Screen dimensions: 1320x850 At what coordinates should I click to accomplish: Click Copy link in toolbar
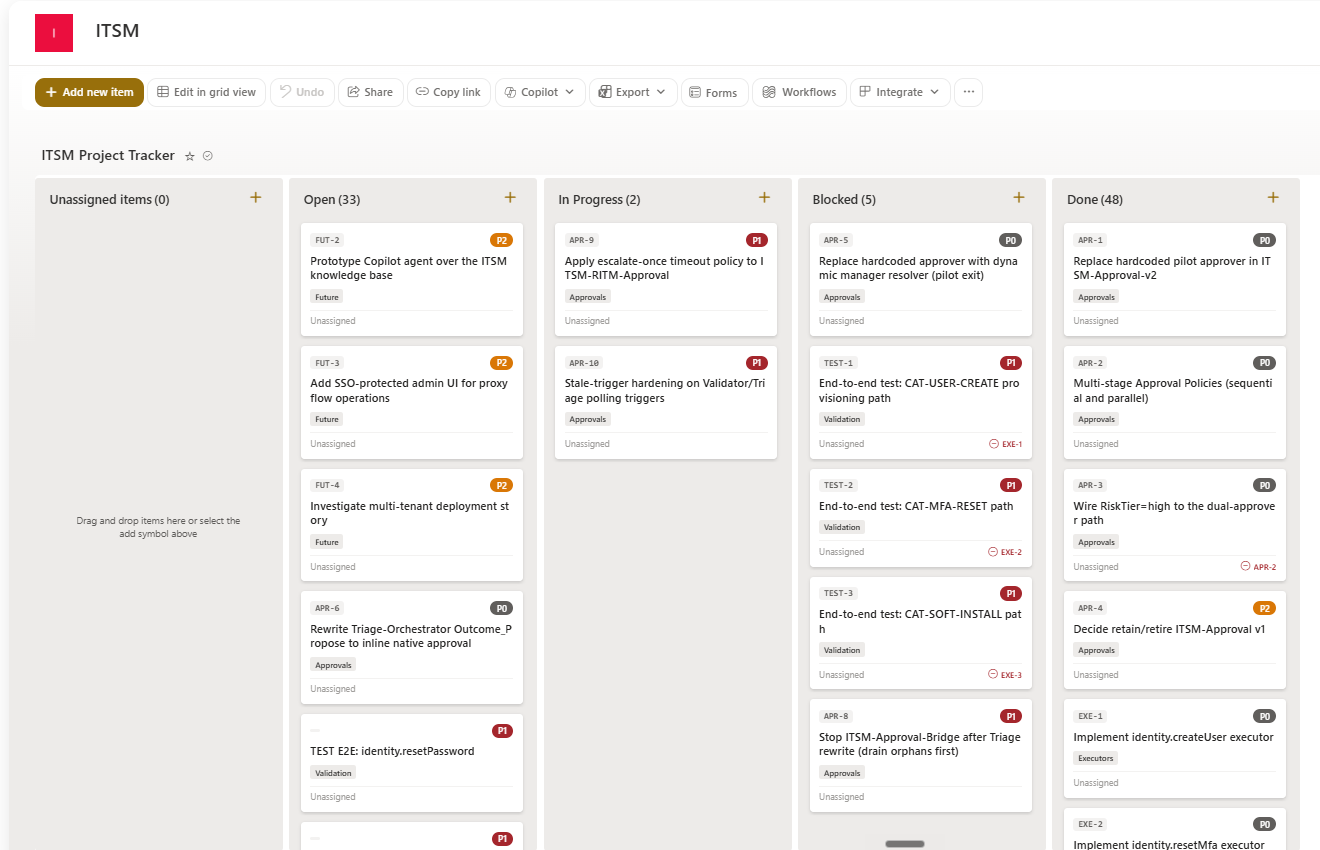pos(449,92)
